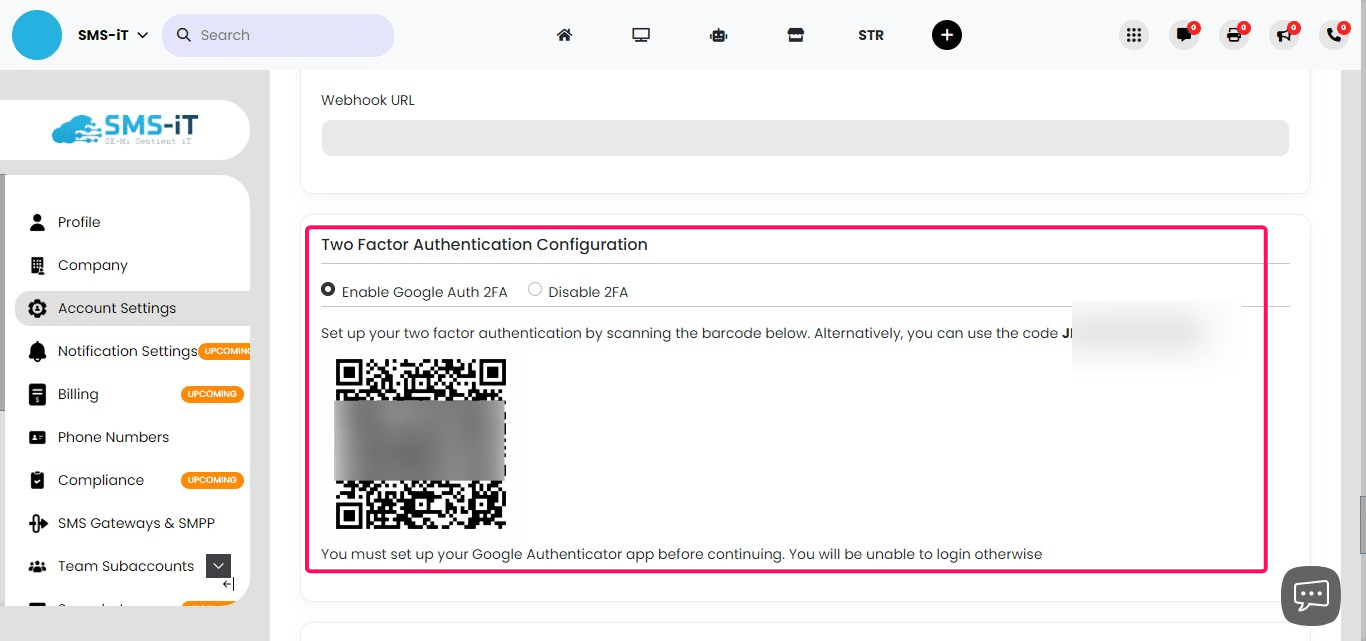This screenshot has width=1366, height=641.
Task: Open the chat support widget
Action: 1311,595
